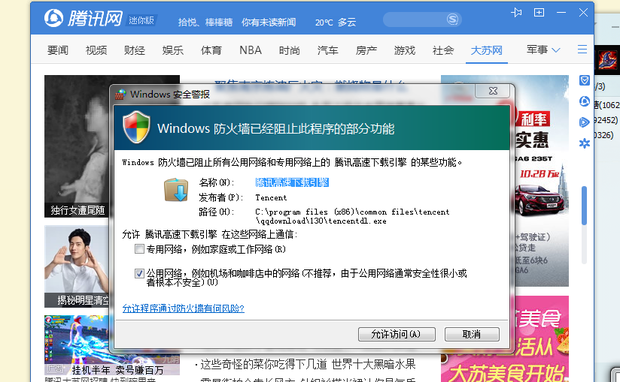Image resolution: width=620 pixels, height=382 pixels.
Task: Click the highlighted 腾讯高速下载引擎 name field
Action: tap(292, 182)
